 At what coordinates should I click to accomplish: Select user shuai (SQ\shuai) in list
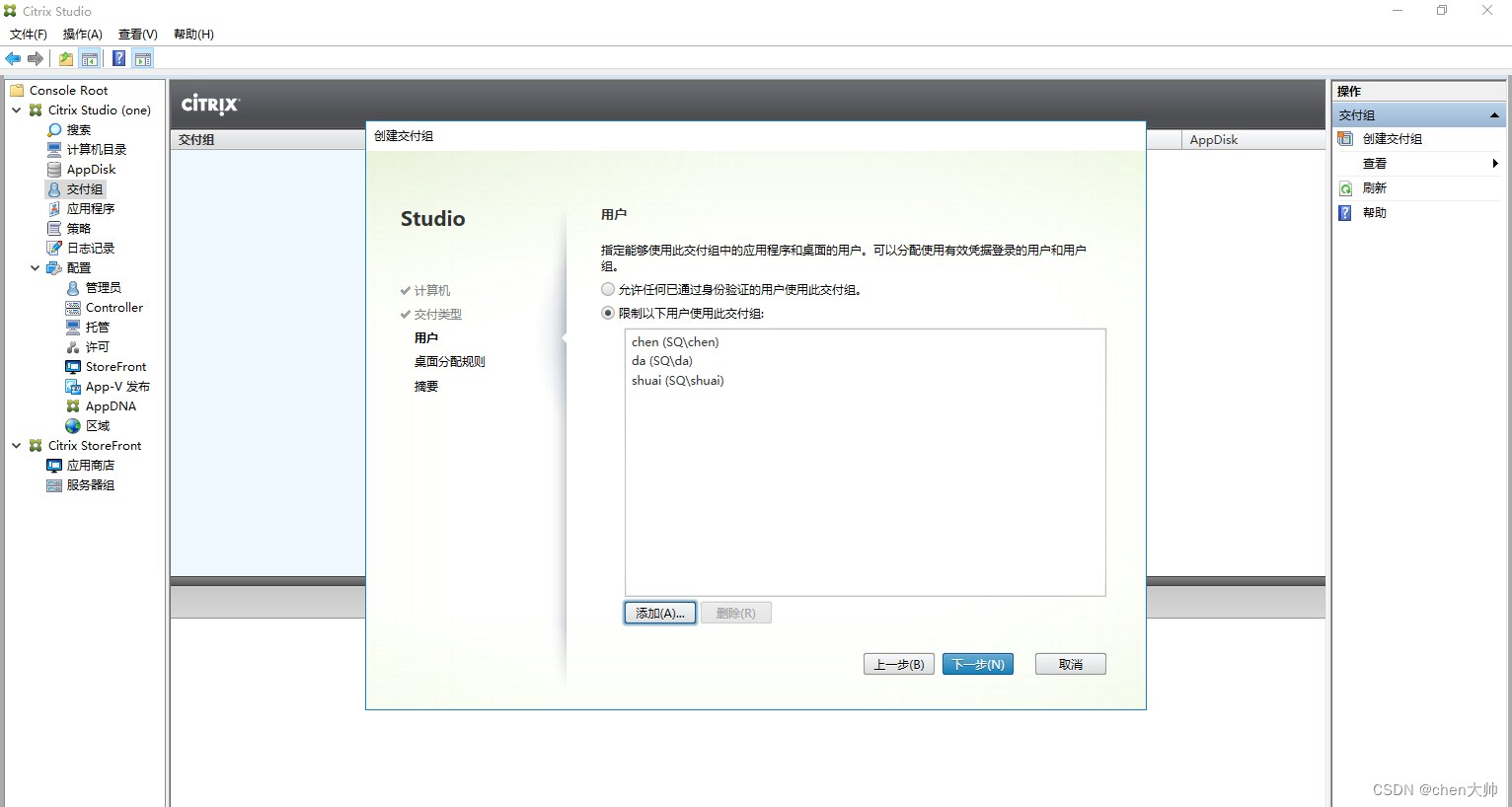(x=678, y=381)
